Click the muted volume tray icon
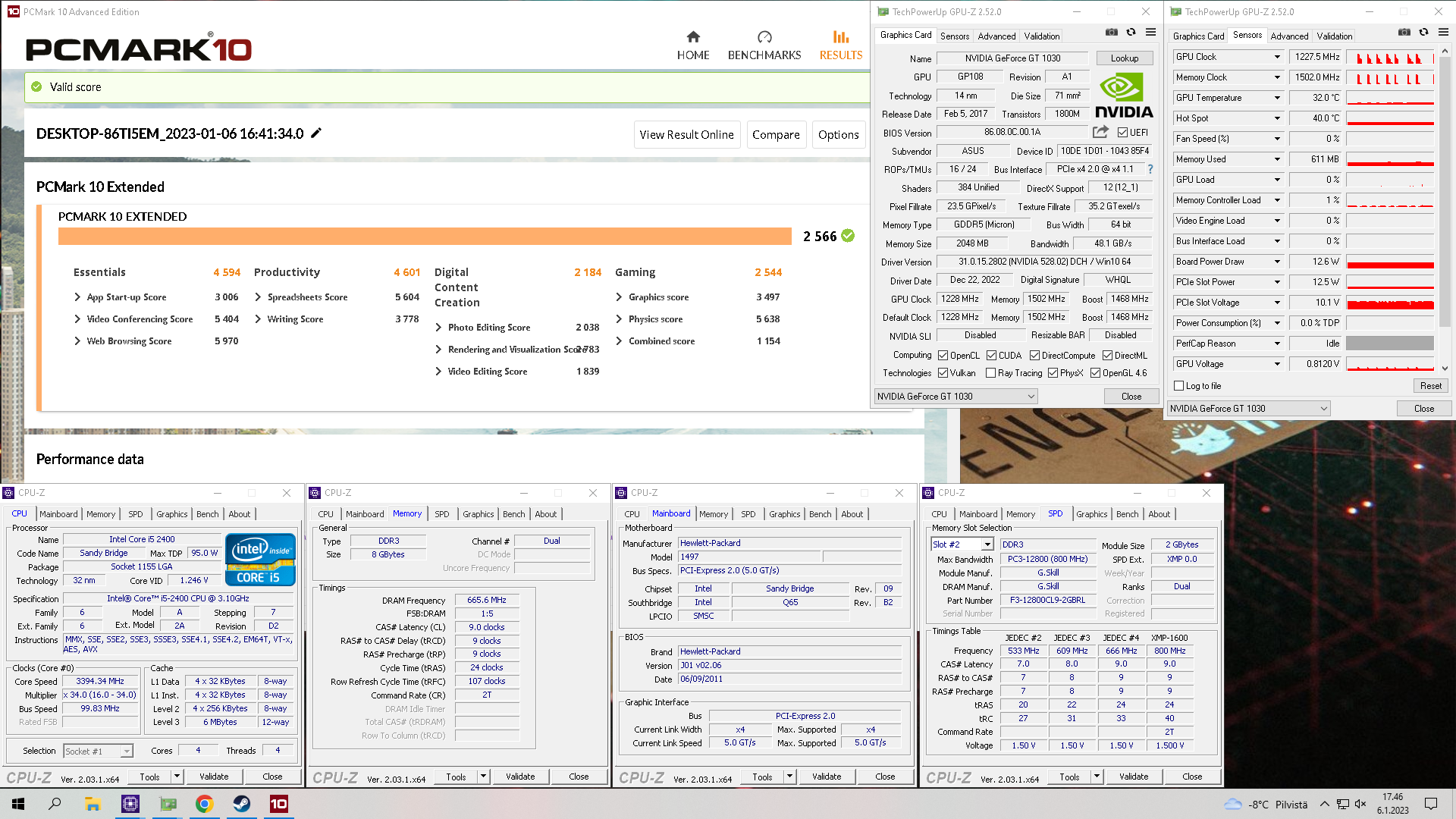This screenshot has height=819, width=1456. [x=1360, y=804]
